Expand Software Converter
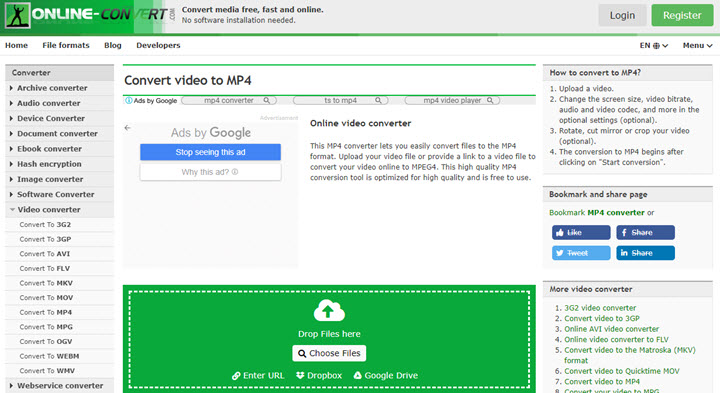 [60, 194]
